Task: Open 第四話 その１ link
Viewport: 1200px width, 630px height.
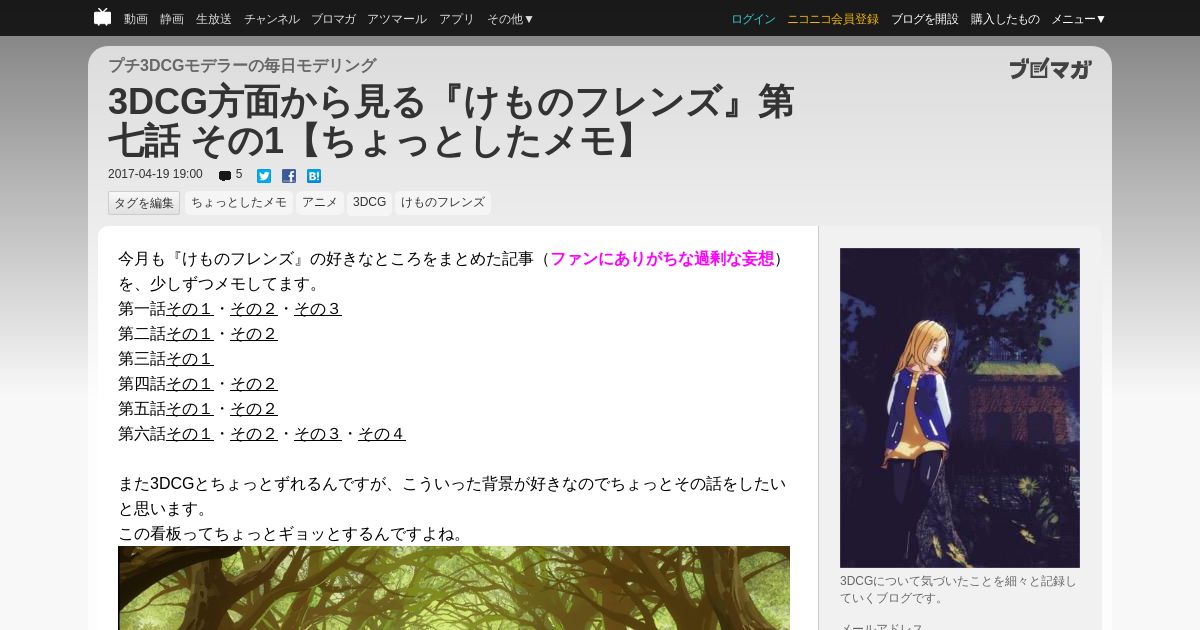Action: tap(190, 384)
